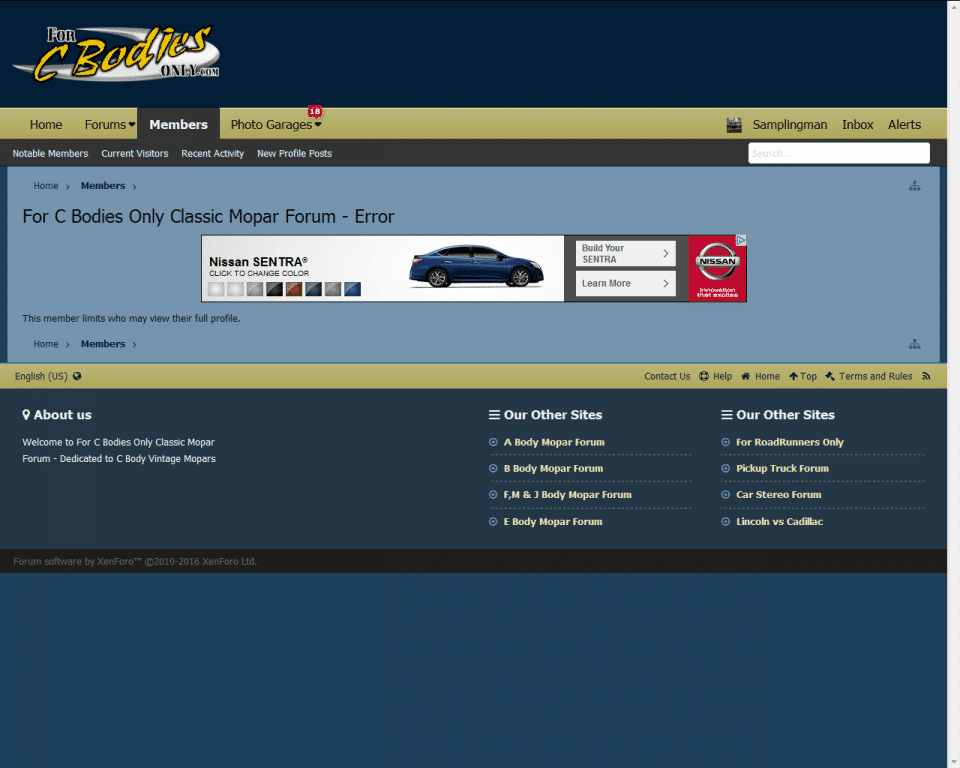Click the Nissan logo in the advertisement
This screenshot has height=768, width=960.
tap(717, 267)
